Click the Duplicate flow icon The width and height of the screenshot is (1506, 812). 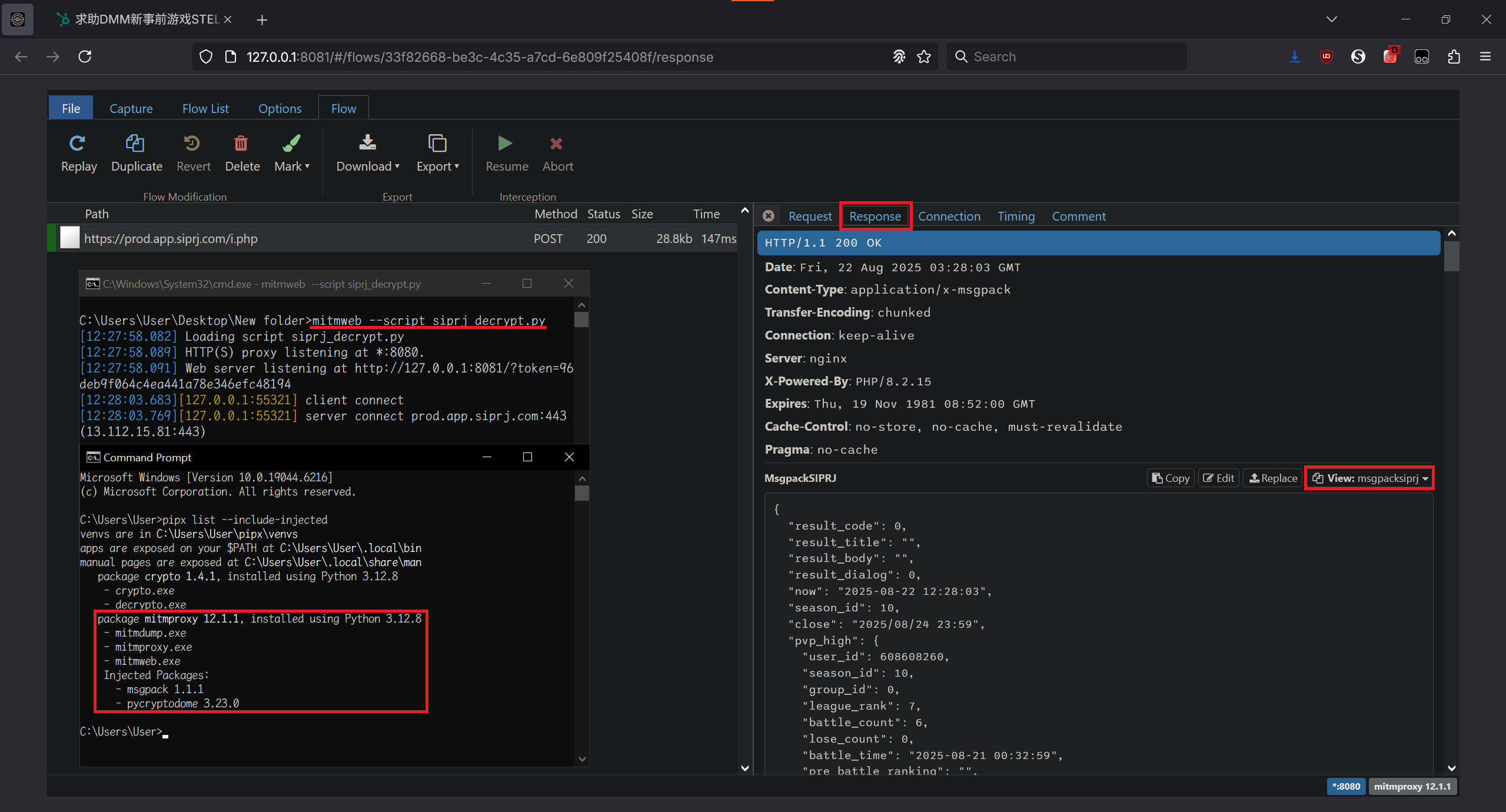point(135,144)
